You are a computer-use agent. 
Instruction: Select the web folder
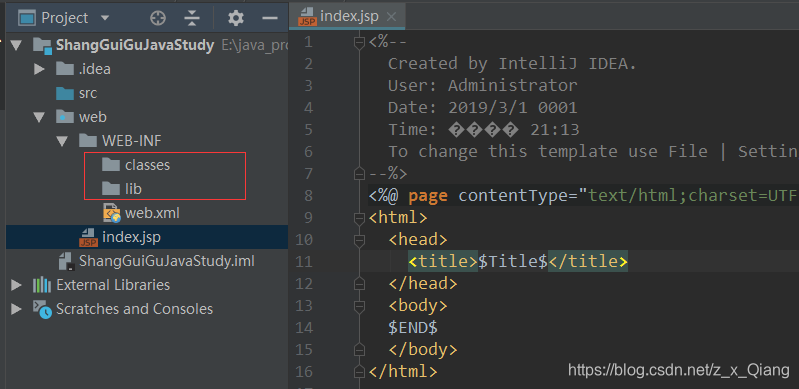(93, 117)
